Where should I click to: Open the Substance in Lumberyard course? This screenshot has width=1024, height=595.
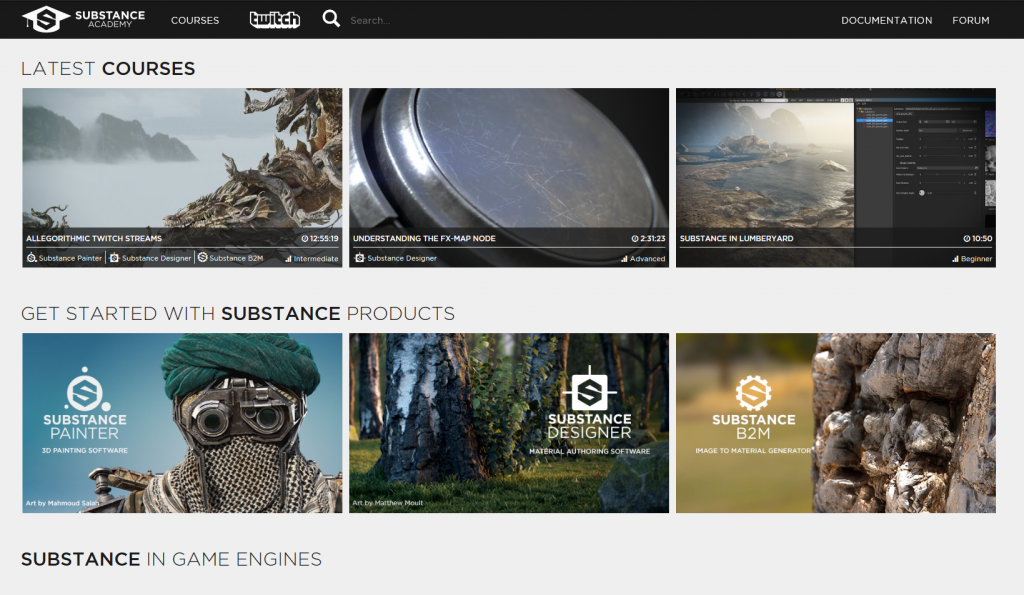(835, 160)
